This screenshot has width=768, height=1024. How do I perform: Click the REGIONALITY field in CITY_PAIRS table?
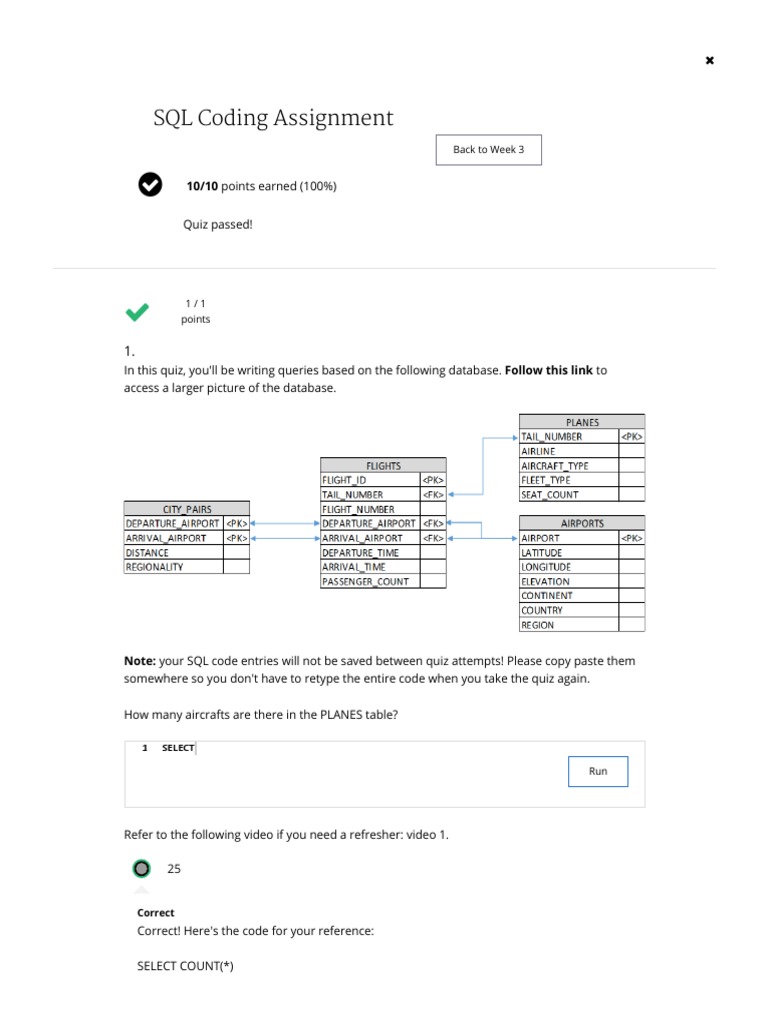pyautogui.click(x=154, y=567)
